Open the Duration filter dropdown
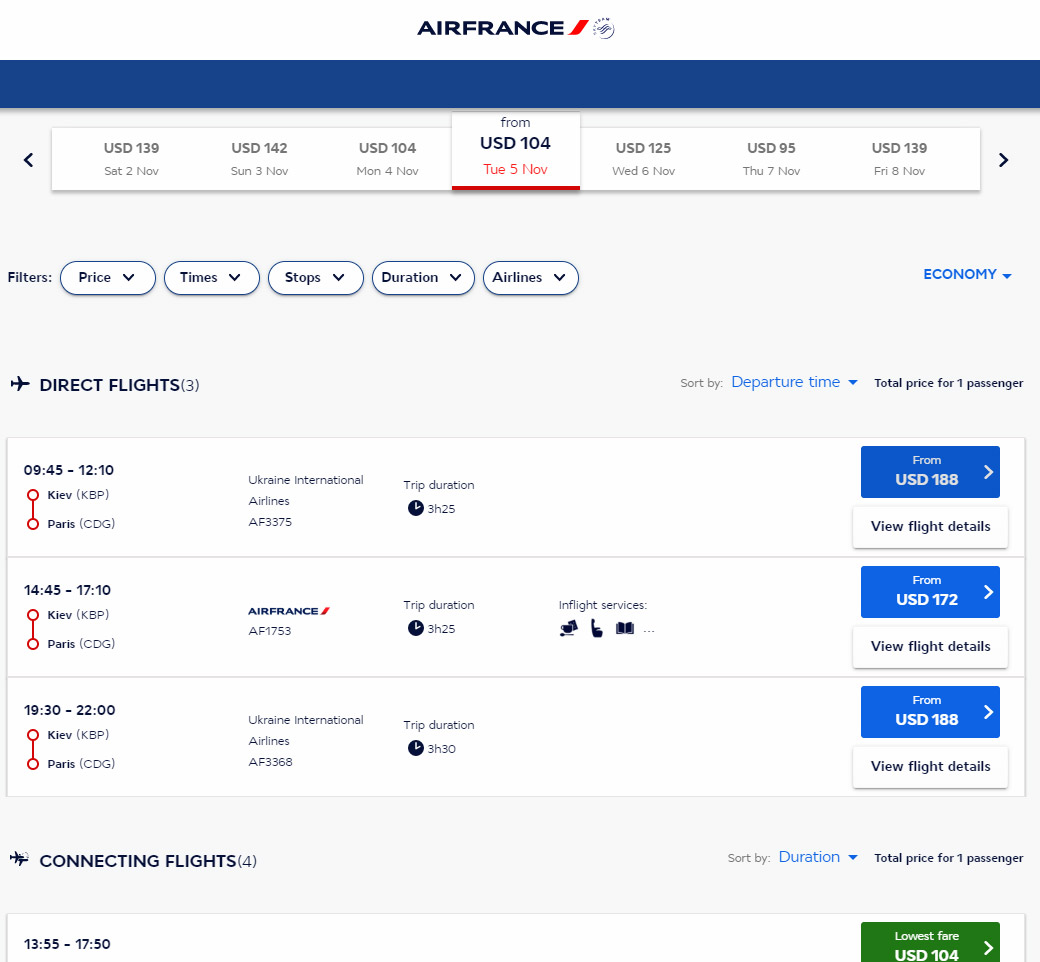This screenshot has height=962, width=1040. pyautogui.click(x=423, y=277)
